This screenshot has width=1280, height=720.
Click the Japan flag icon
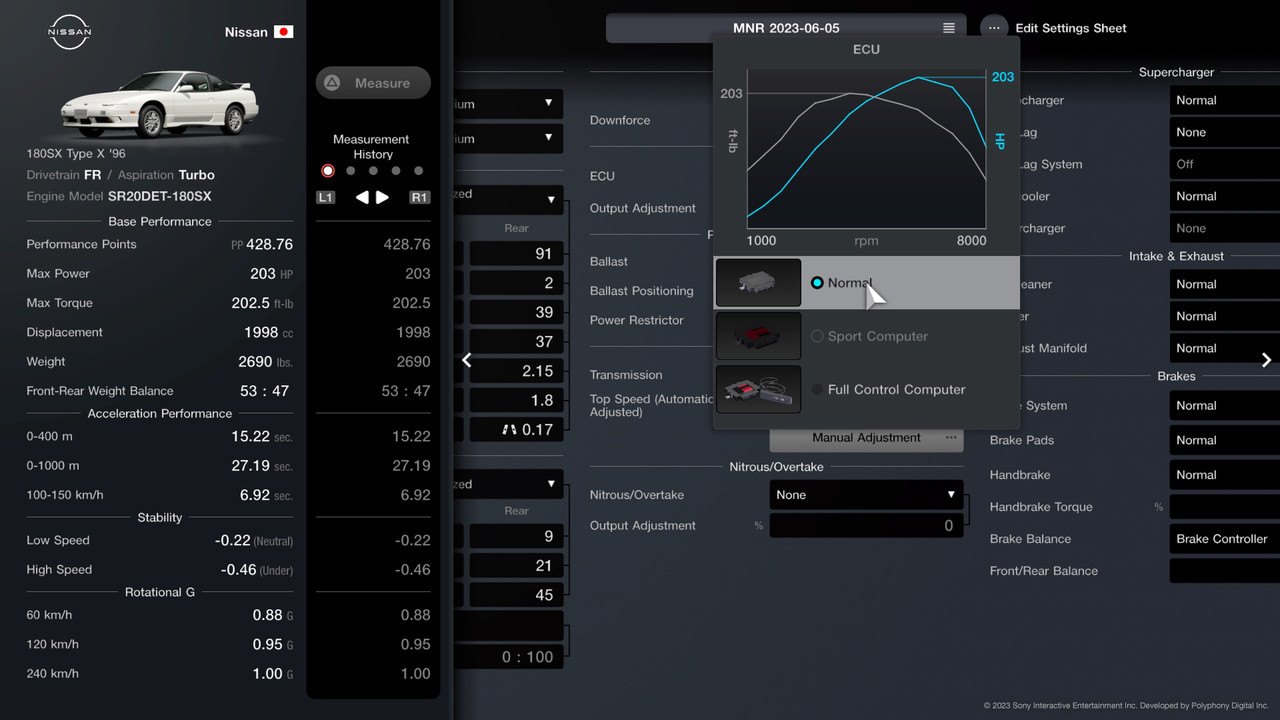point(284,32)
